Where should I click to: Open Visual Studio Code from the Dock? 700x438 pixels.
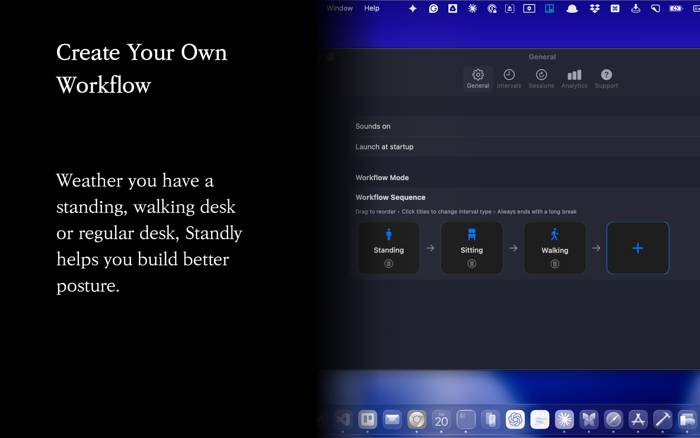click(343, 420)
